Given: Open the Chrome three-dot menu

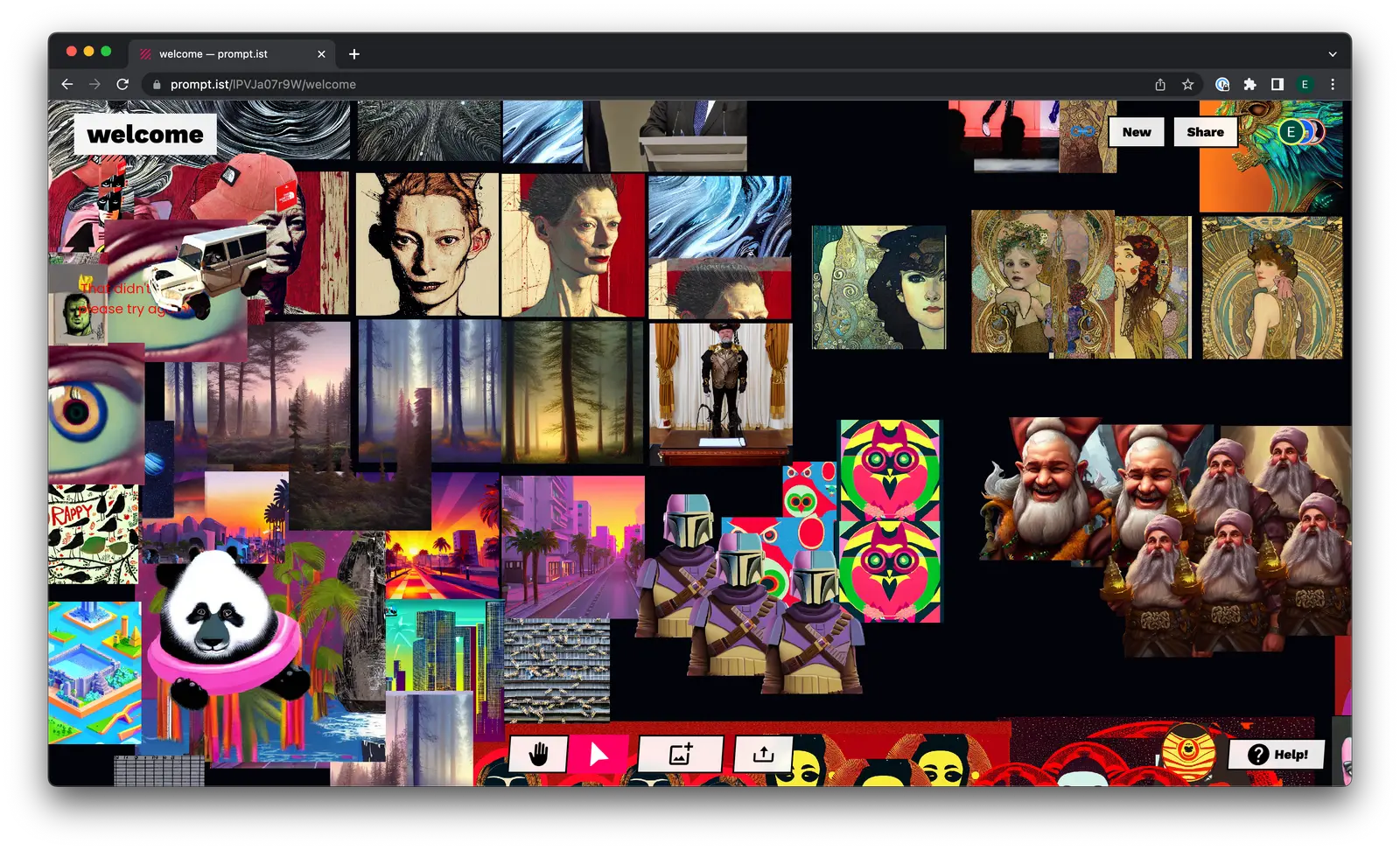Looking at the screenshot, I should click(x=1333, y=85).
